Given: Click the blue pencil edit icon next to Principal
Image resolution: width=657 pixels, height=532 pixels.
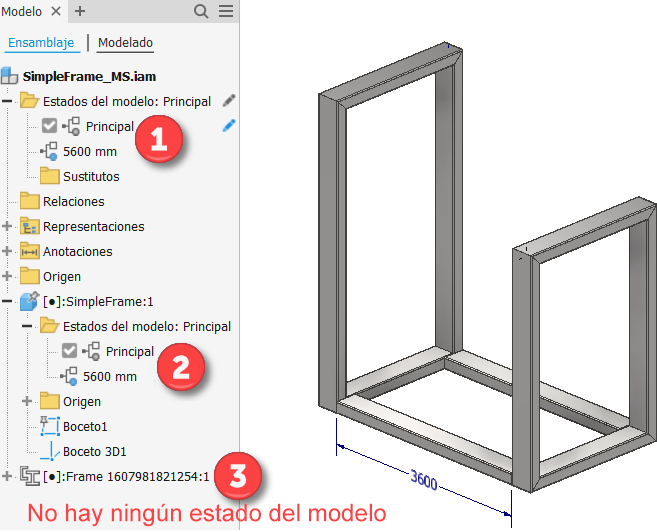Looking at the screenshot, I should click(x=229, y=126).
